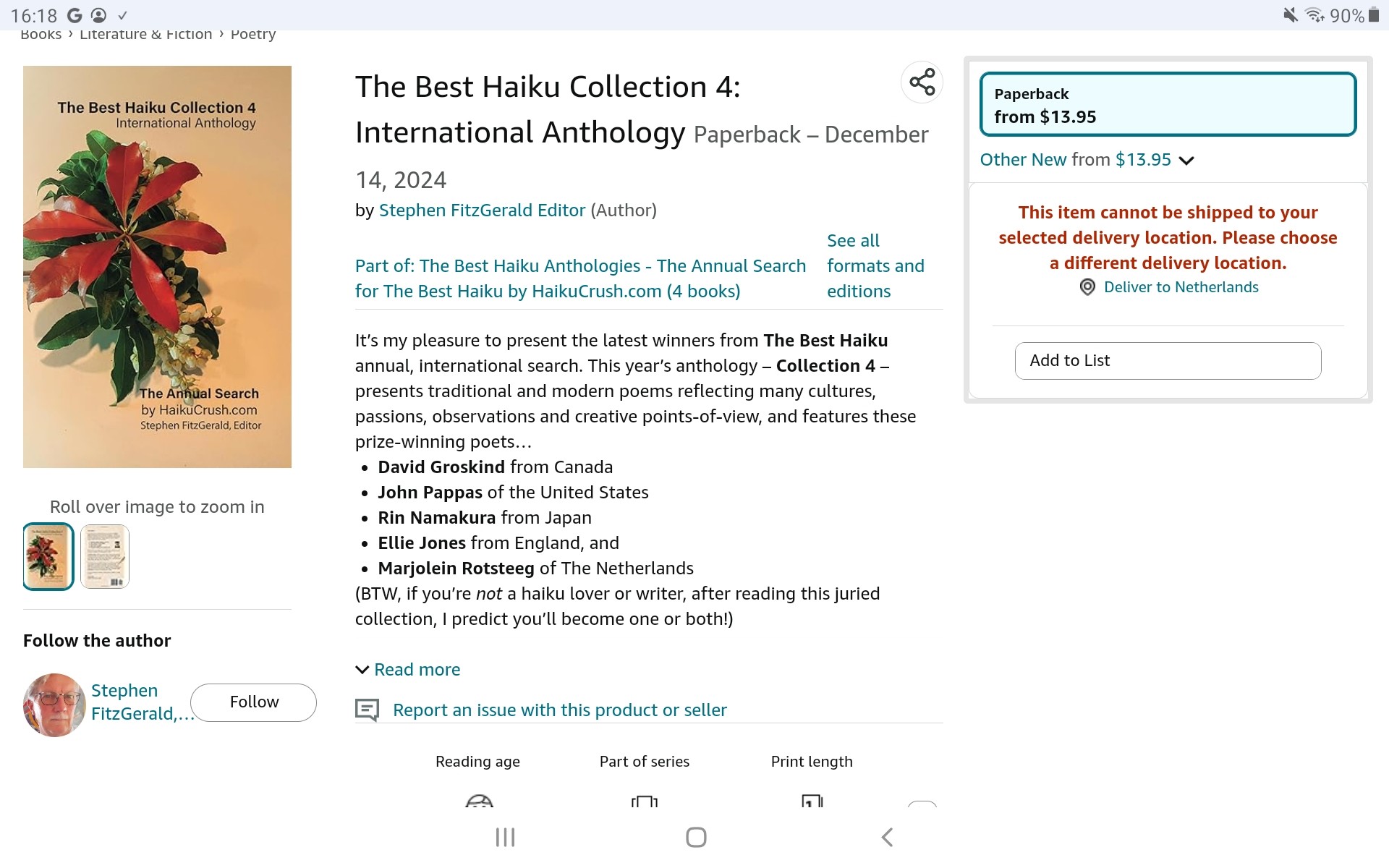Tap the report issue speech bubble icon
Viewport: 1389px width, 868px height.
pos(367,710)
